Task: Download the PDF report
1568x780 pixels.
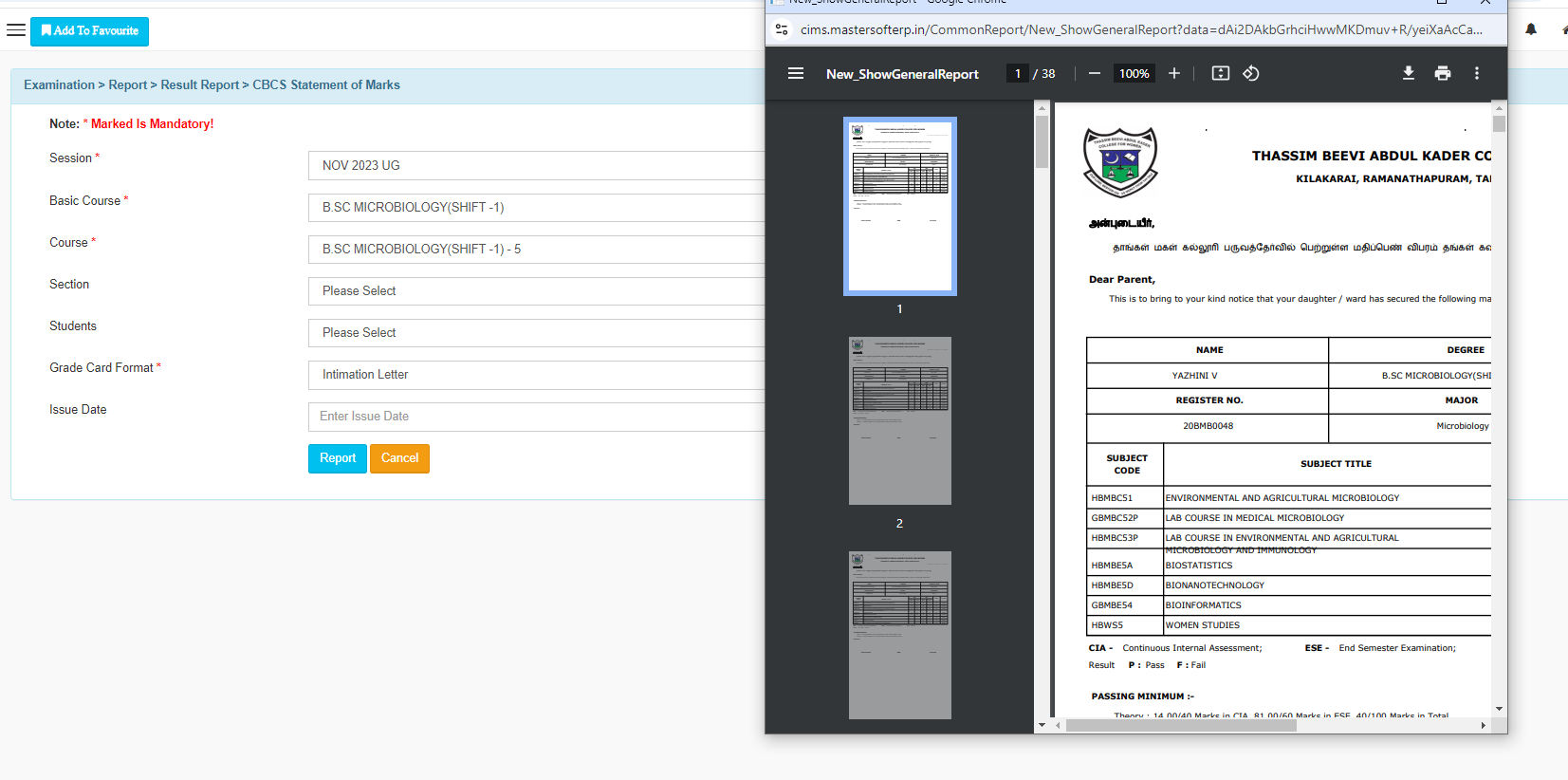Action: 1409,73
